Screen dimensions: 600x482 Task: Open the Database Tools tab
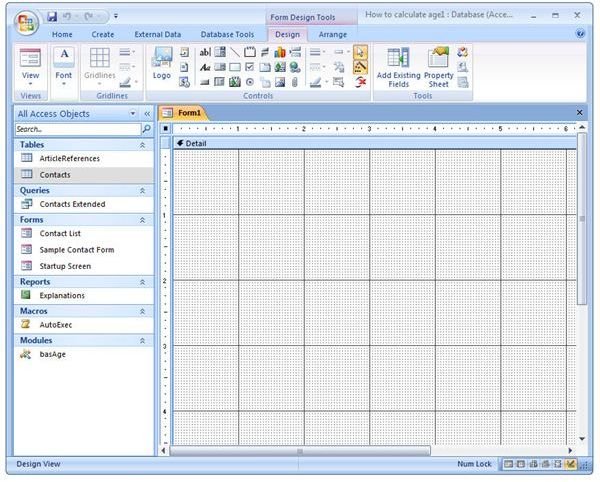tap(227, 34)
